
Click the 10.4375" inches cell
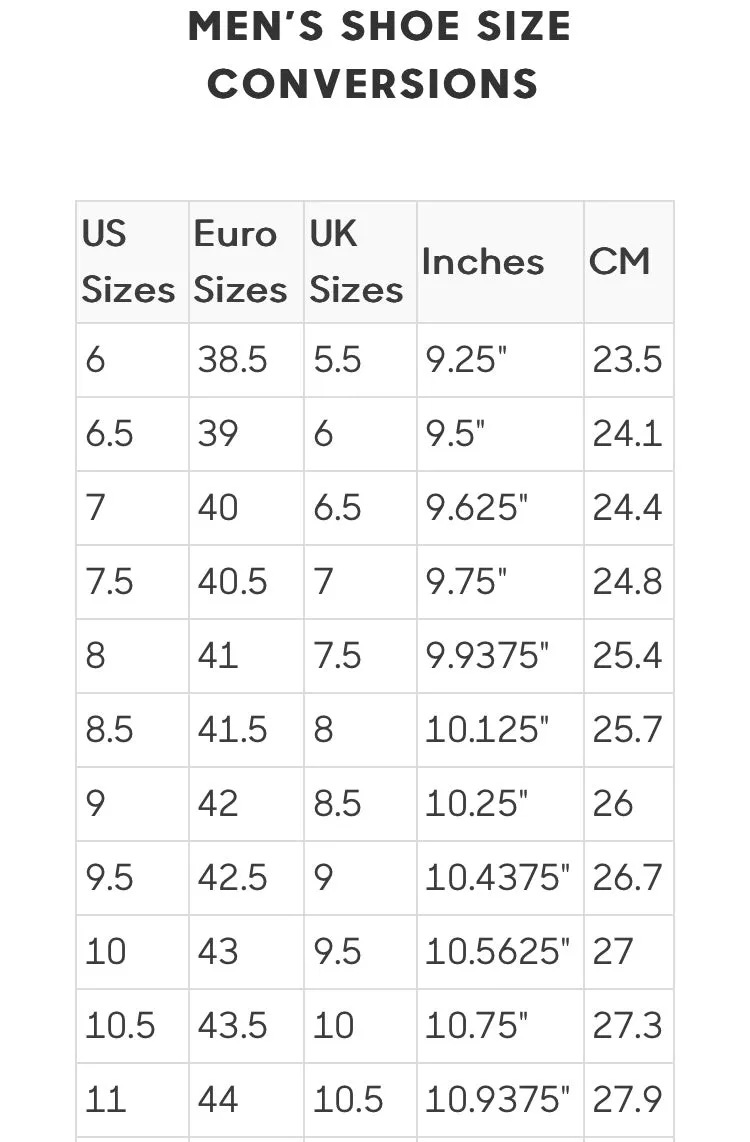point(500,878)
